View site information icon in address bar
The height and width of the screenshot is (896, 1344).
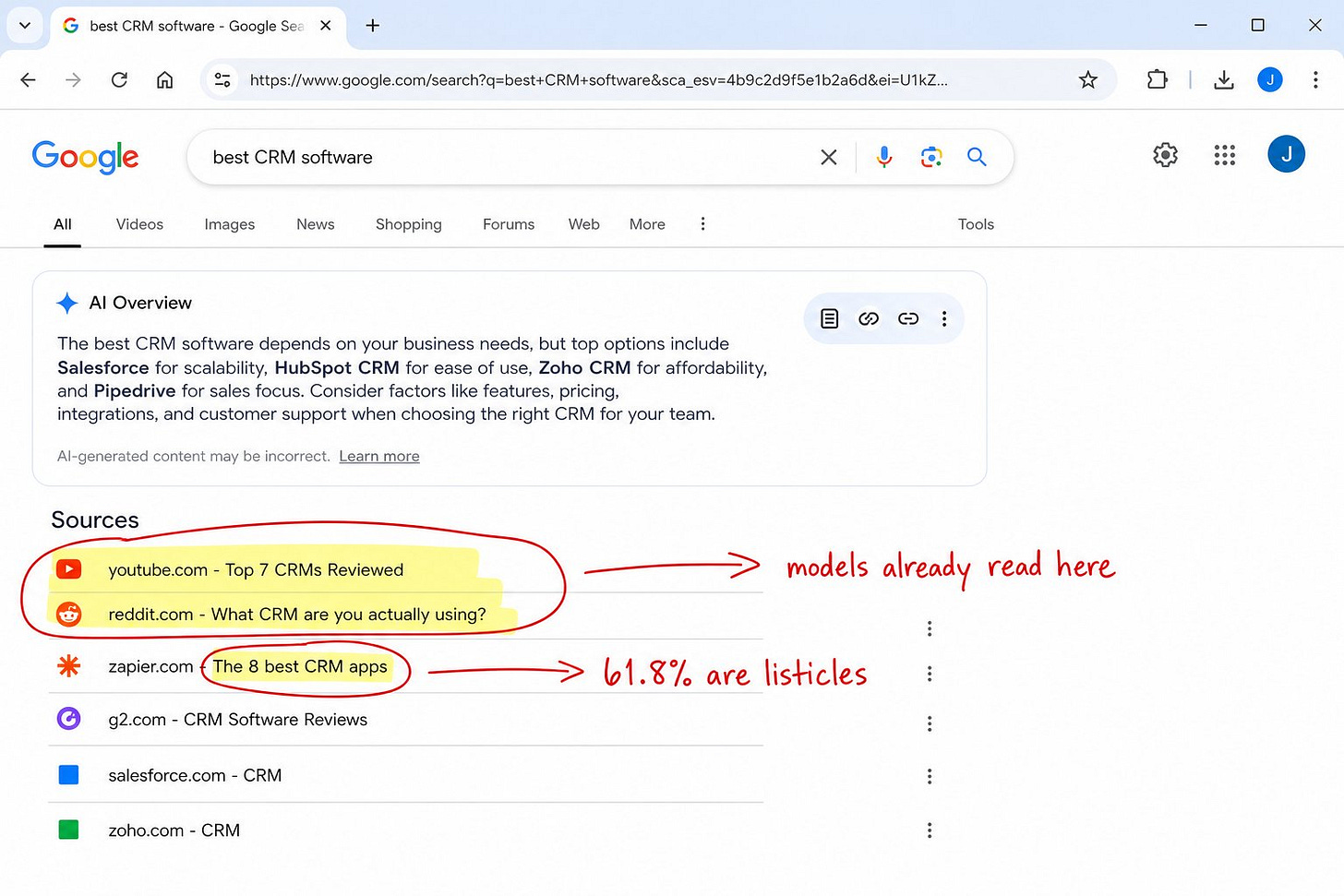pos(222,80)
